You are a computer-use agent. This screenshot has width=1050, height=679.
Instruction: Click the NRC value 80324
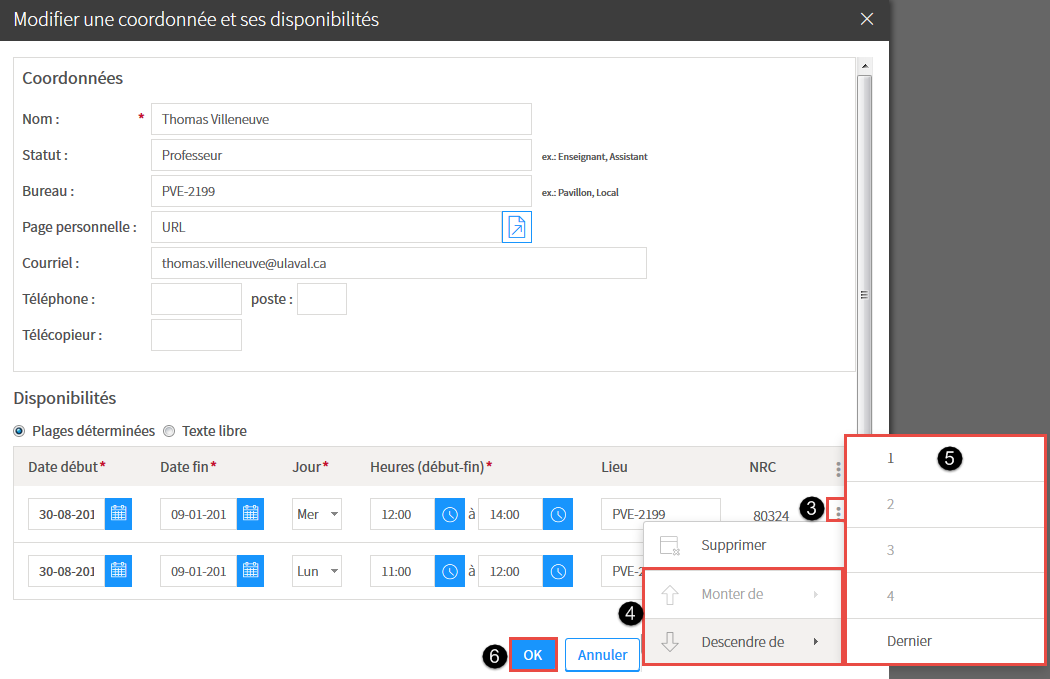771,516
